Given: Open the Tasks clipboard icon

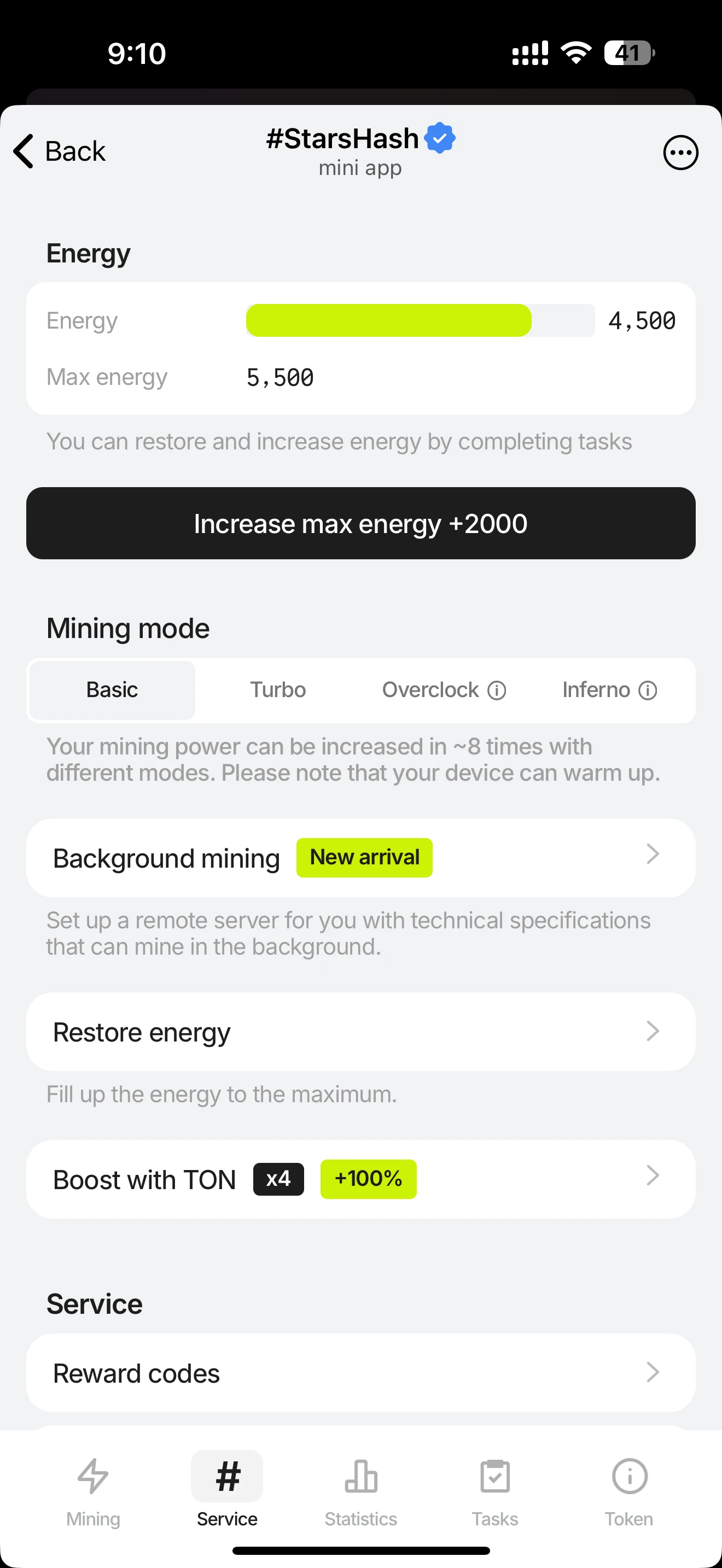Looking at the screenshot, I should [x=495, y=1476].
